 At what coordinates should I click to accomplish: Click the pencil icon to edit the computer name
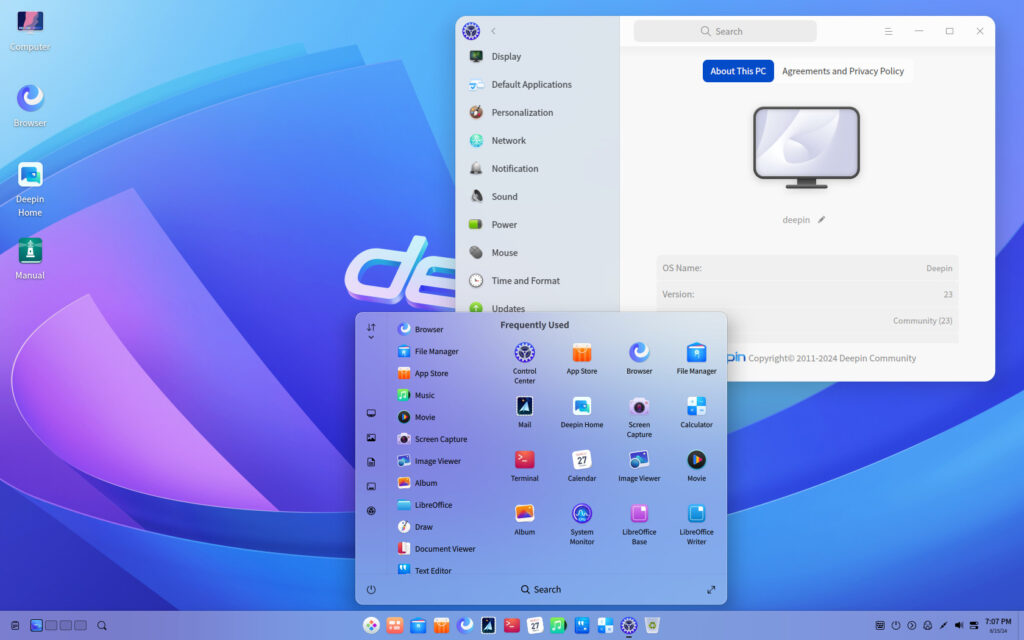pyautogui.click(x=822, y=219)
